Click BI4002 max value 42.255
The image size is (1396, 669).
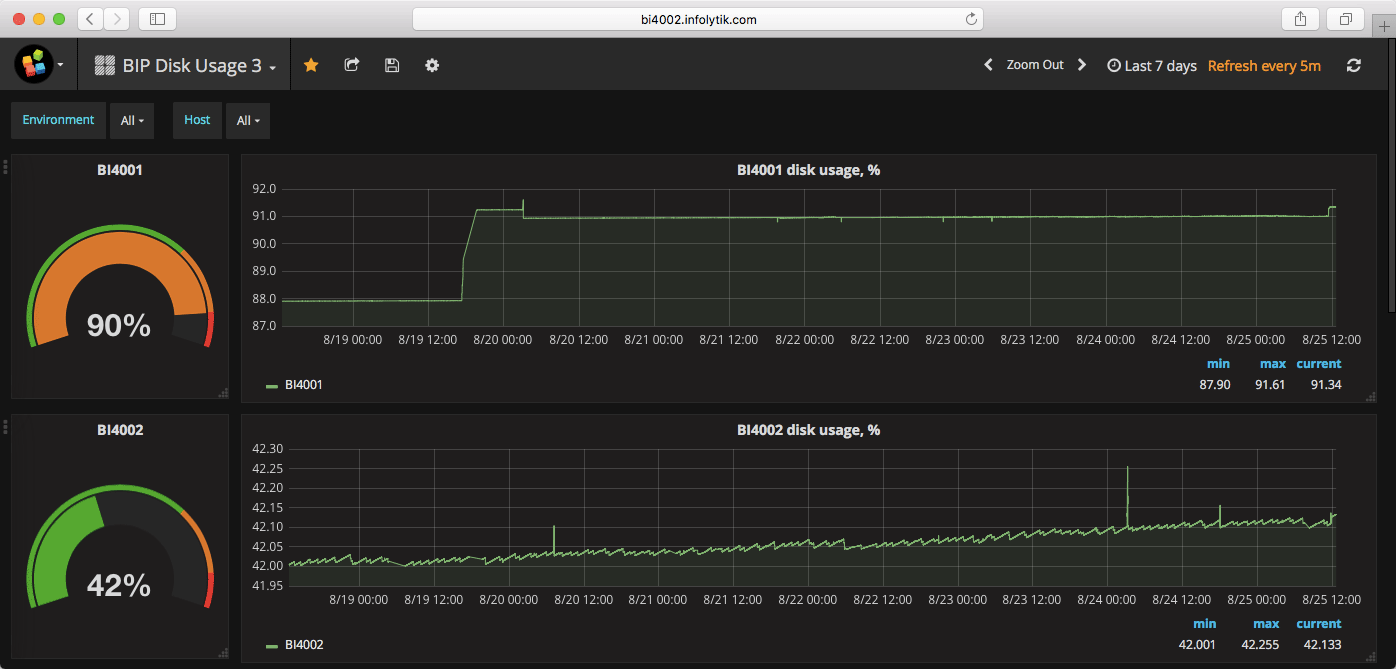click(x=1260, y=645)
